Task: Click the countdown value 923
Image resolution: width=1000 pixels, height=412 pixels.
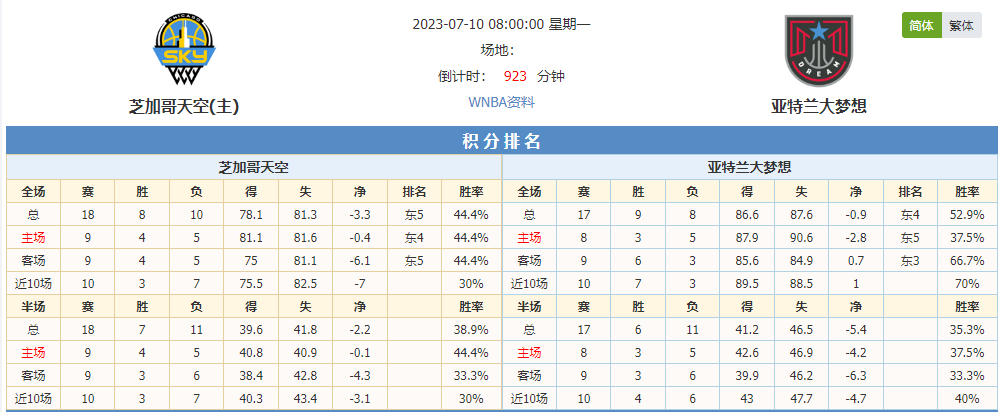Action: tap(515, 77)
